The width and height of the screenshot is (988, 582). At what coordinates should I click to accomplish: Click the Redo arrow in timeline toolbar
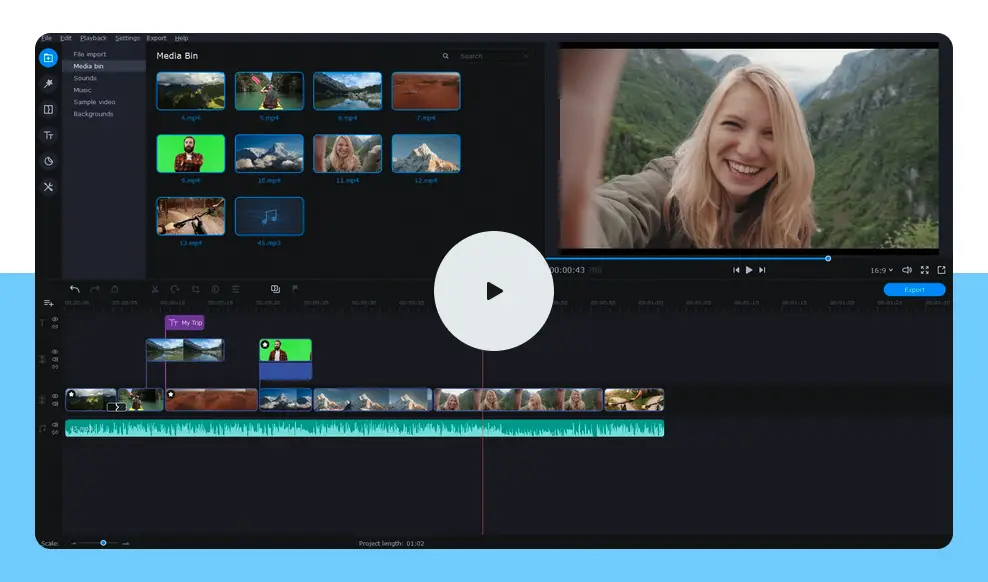pyautogui.click(x=95, y=289)
